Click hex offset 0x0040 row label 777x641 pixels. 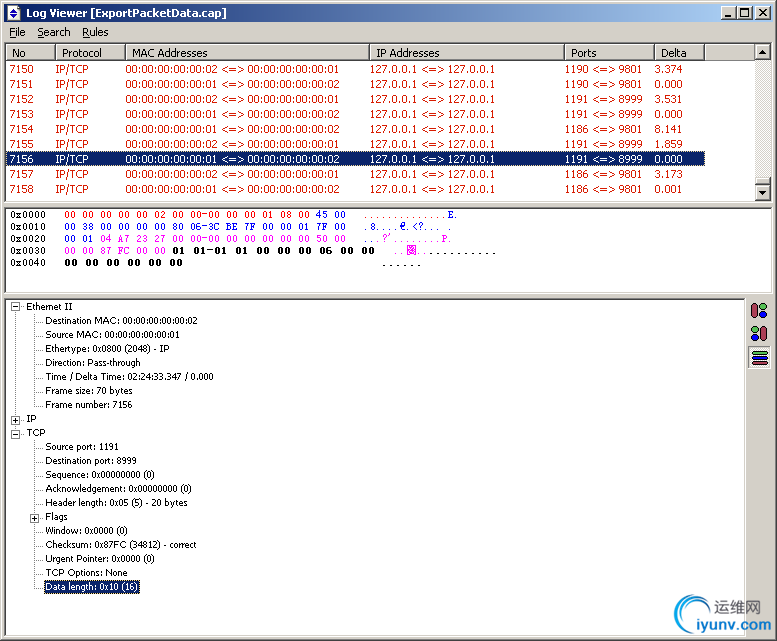(x=28, y=263)
